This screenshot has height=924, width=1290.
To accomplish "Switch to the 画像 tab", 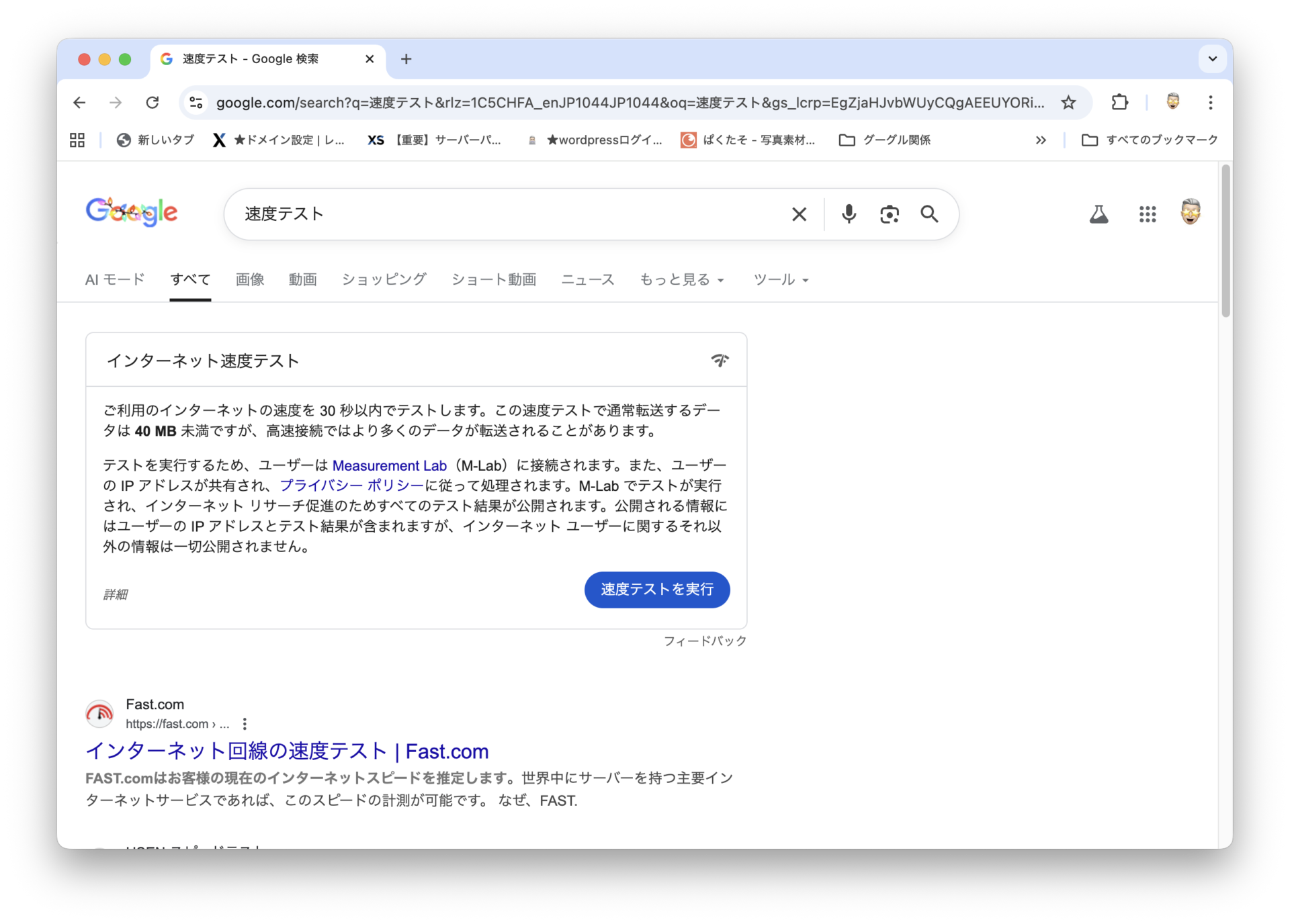I will tap(250, 279).
